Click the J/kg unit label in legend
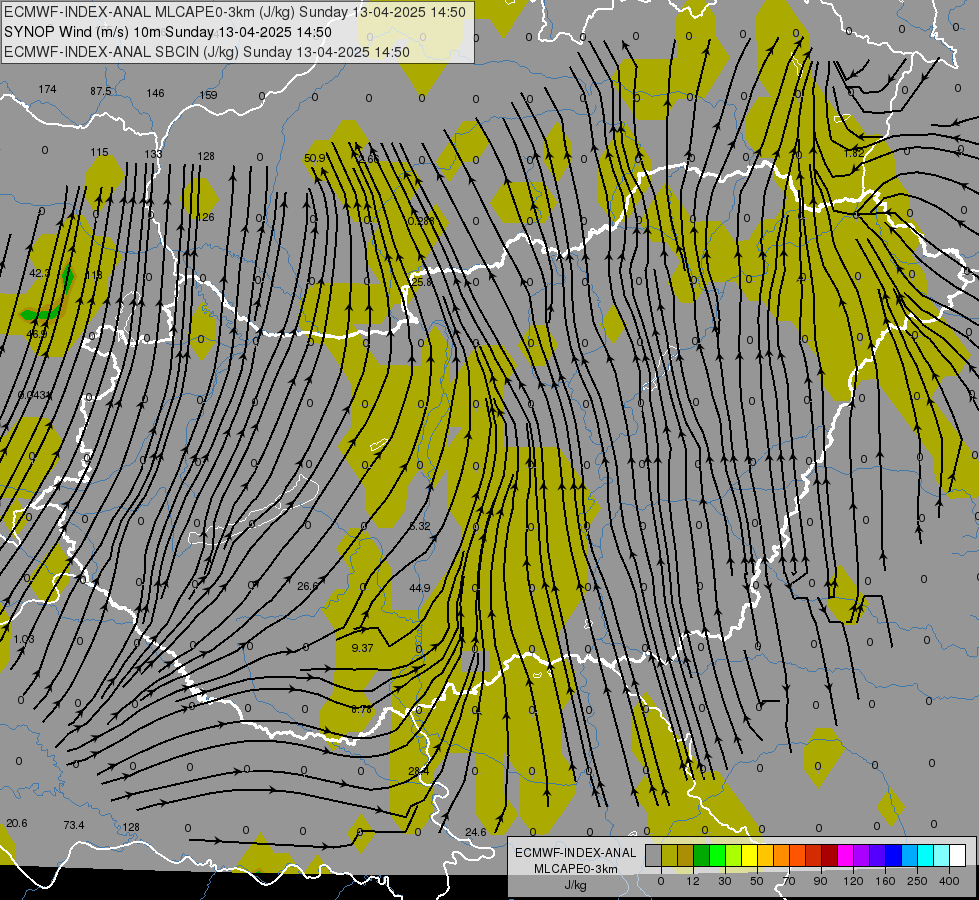This screenshot has height=900, width=979. pyautogui.click(x=576, y=885)
